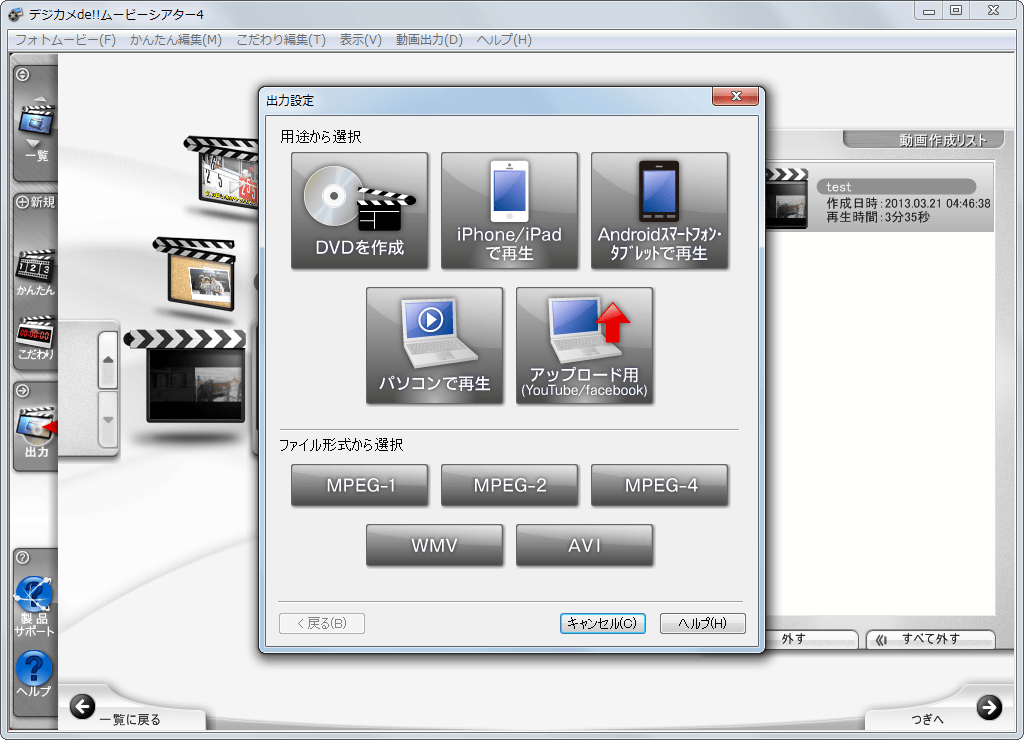The height and width of the screenshot is (740, 1024).
Task: Click the つぎへ next arrow
Action: tap(989, 707)
